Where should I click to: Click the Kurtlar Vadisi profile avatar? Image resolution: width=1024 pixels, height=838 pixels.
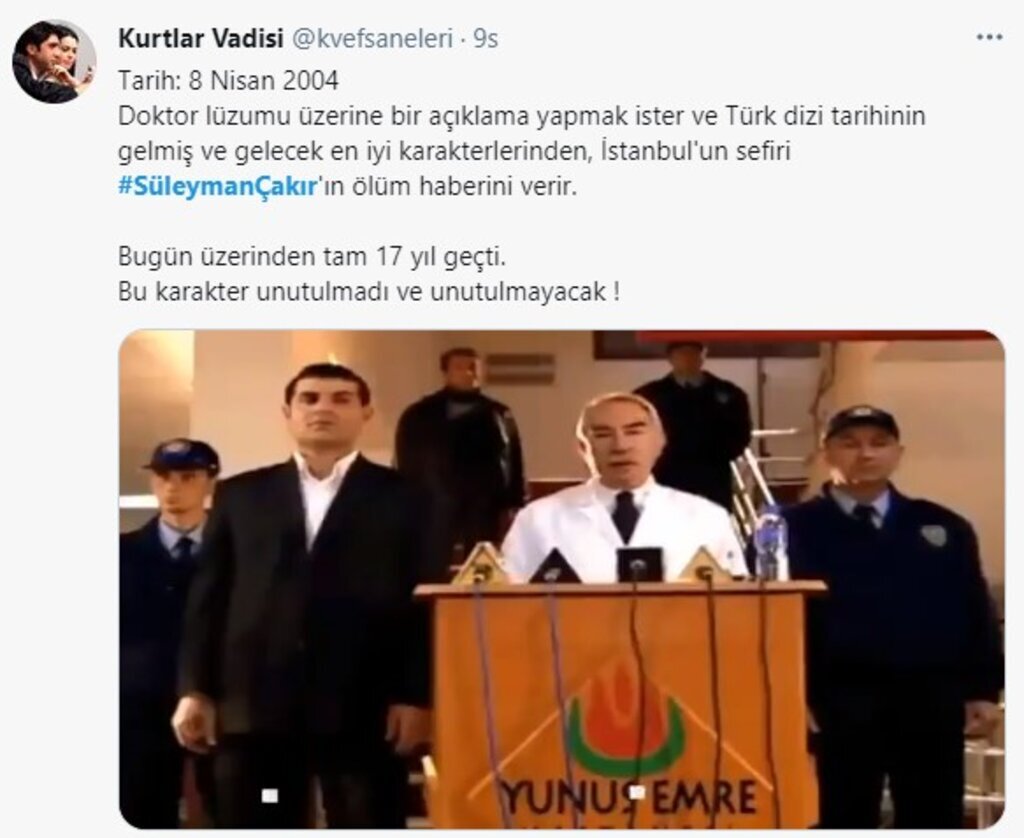[54, 62]
